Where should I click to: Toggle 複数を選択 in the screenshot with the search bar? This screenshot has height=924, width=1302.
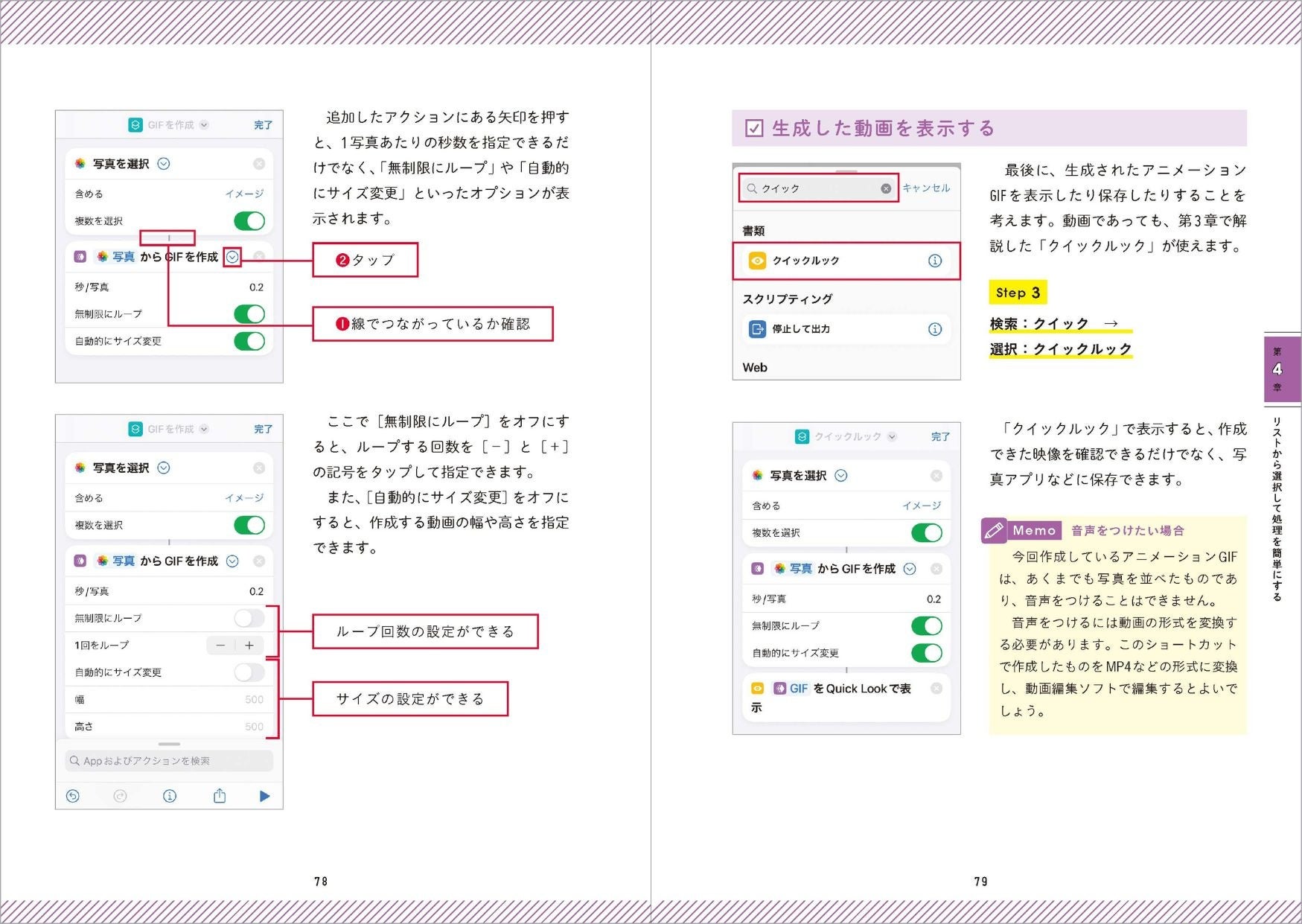click(249, 525)
